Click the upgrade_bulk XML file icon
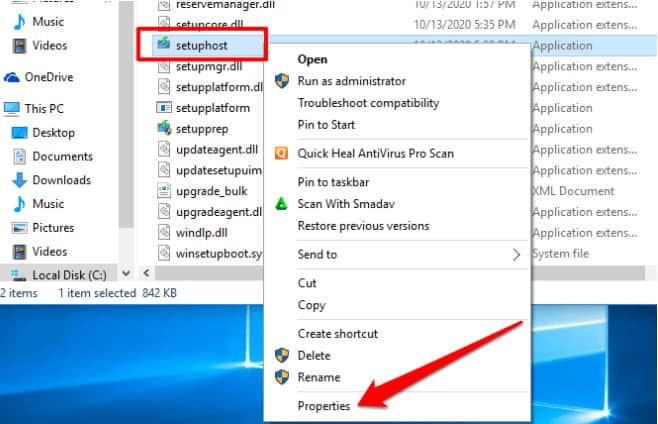 [x=164, y=191]
